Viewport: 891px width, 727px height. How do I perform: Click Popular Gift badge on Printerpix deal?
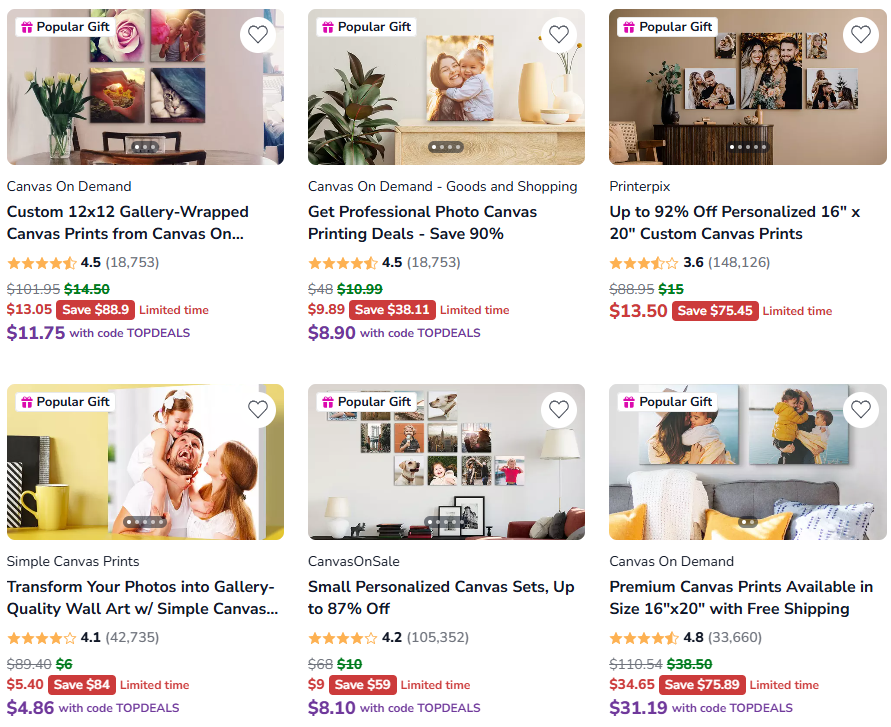(x=668, y=27)
